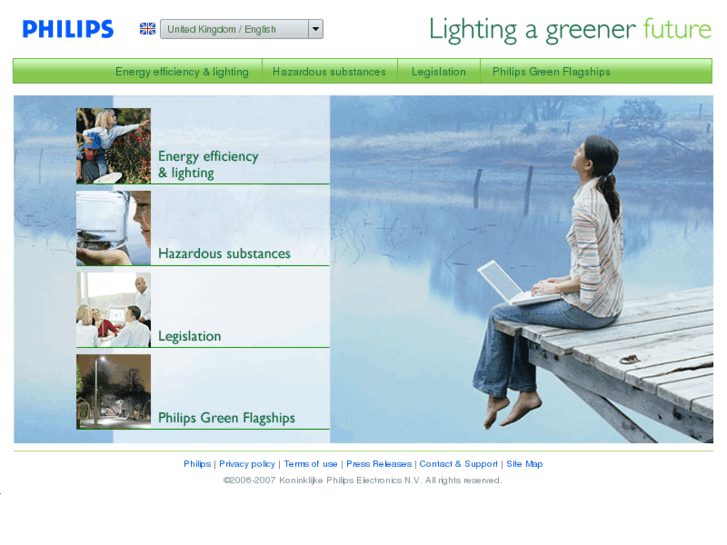Open Hazardous substances nav tab
The height and width of the screenshot is (545, 727).
click(x=329, y=71)
